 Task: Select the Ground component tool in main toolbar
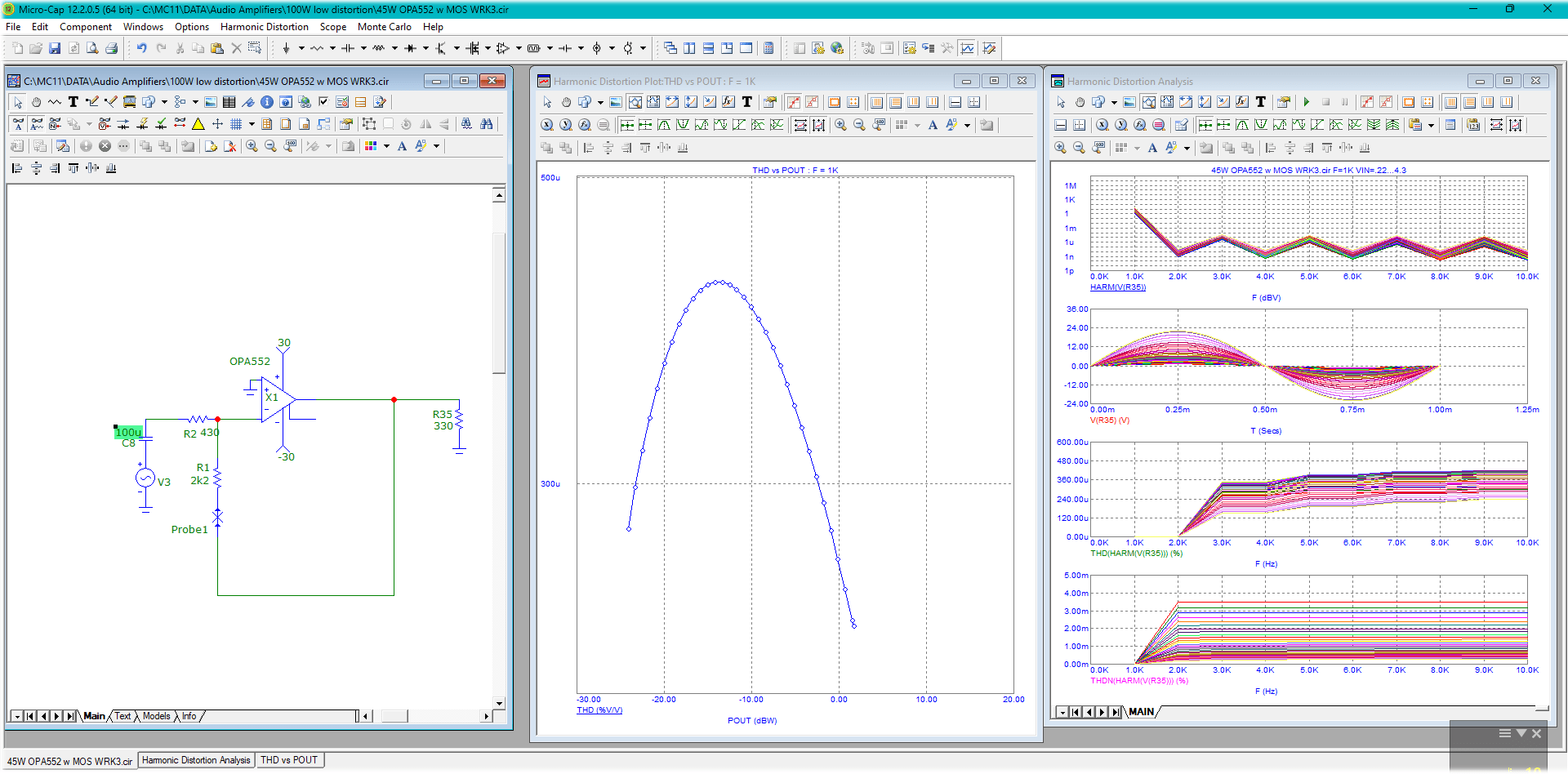[286, 48]
